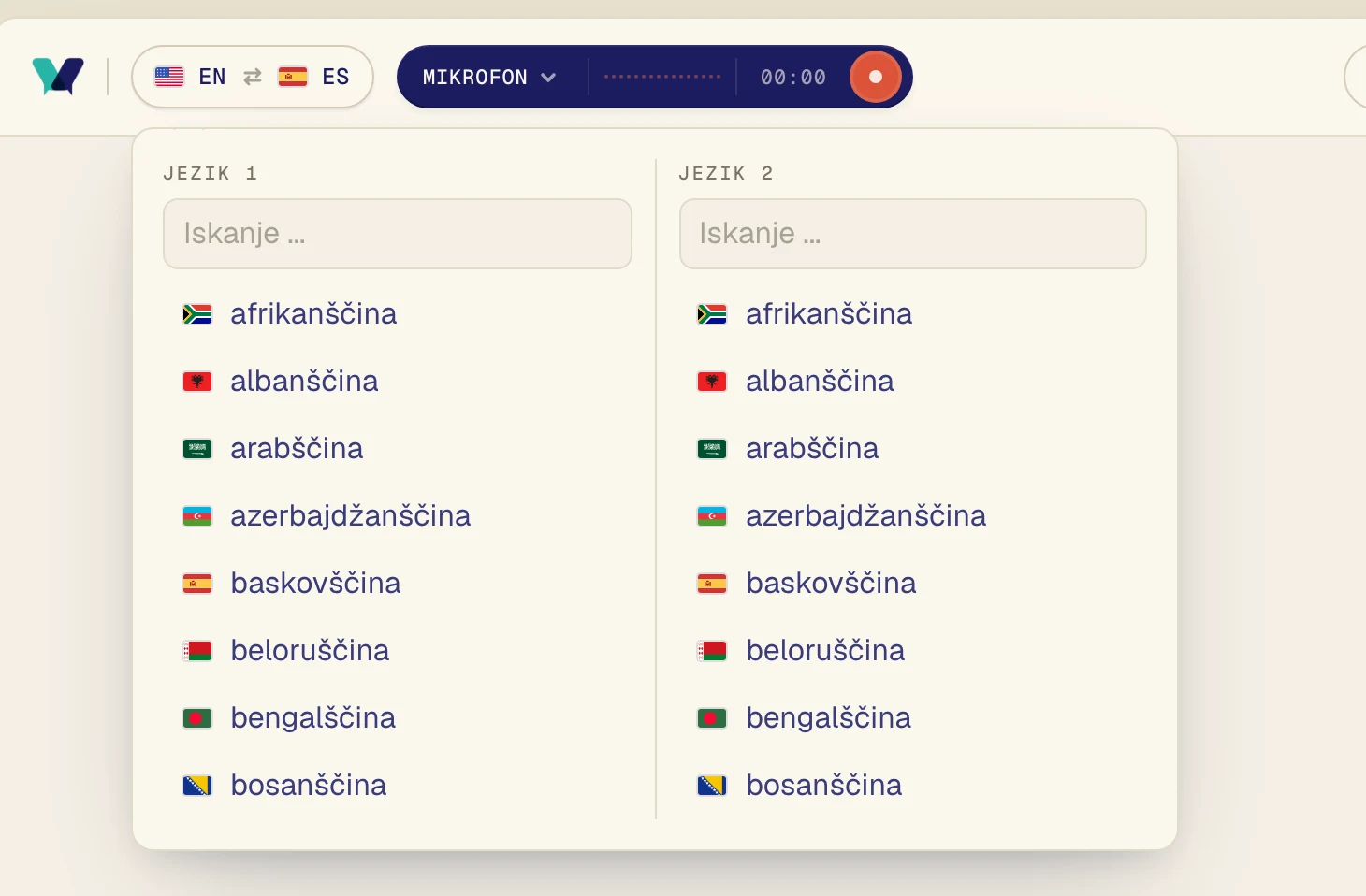The image size is (1366, 896).
Task: Click the 00:00 recording timer
Action: pyautogui.click(x=793, y=78)
